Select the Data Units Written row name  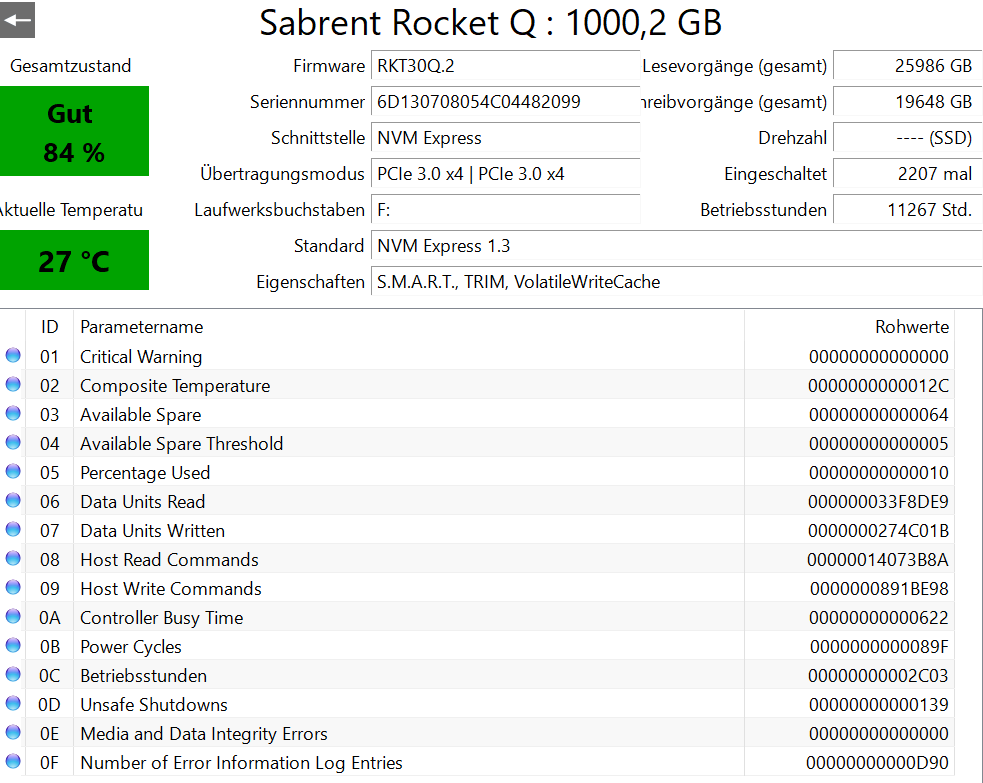(152, 531)
